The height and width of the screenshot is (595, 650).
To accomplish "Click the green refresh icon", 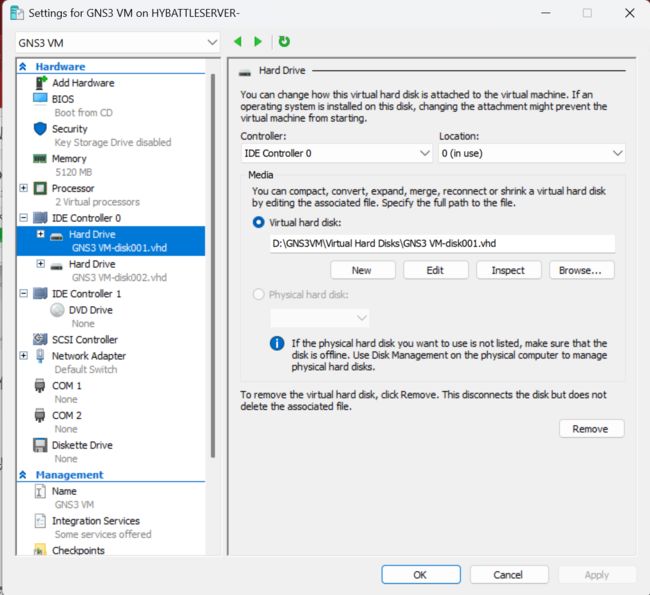I will tap(284, 41).
